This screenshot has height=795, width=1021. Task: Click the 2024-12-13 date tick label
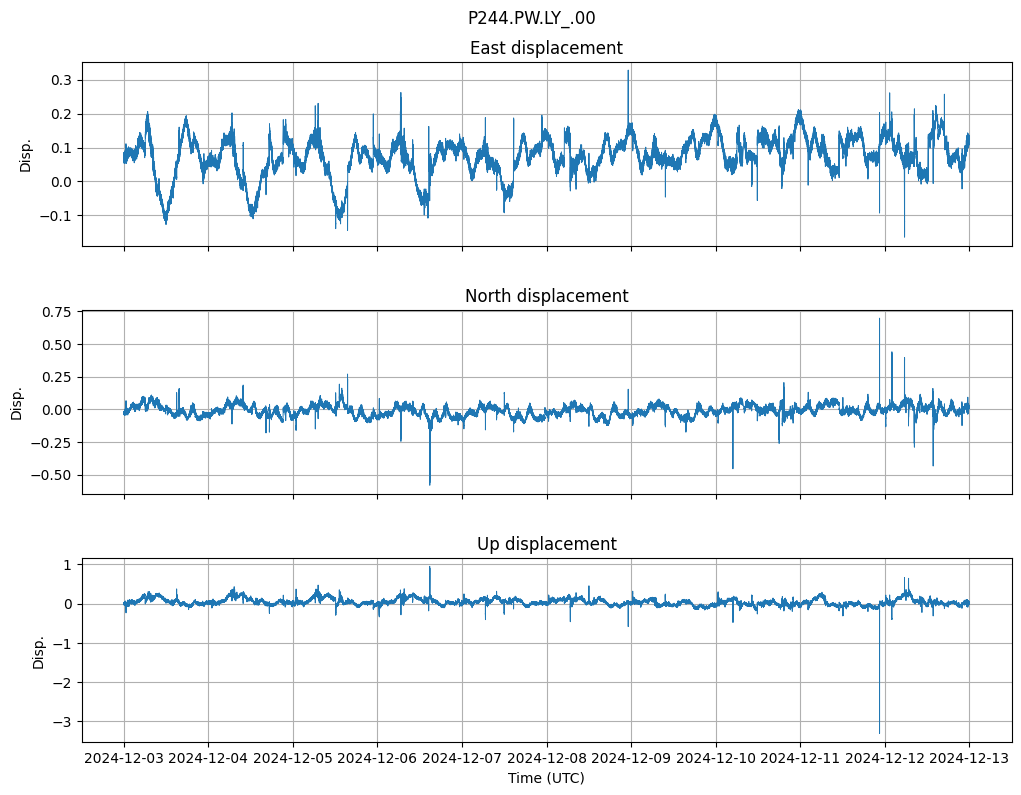point(968,759)
